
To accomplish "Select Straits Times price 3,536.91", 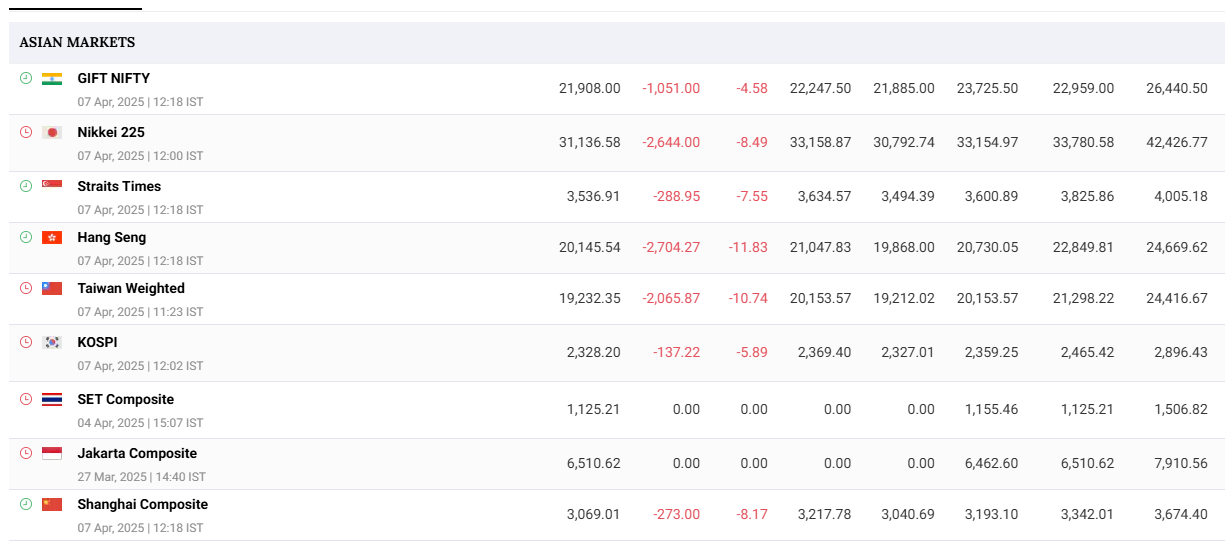I will (x=593, y=196).
